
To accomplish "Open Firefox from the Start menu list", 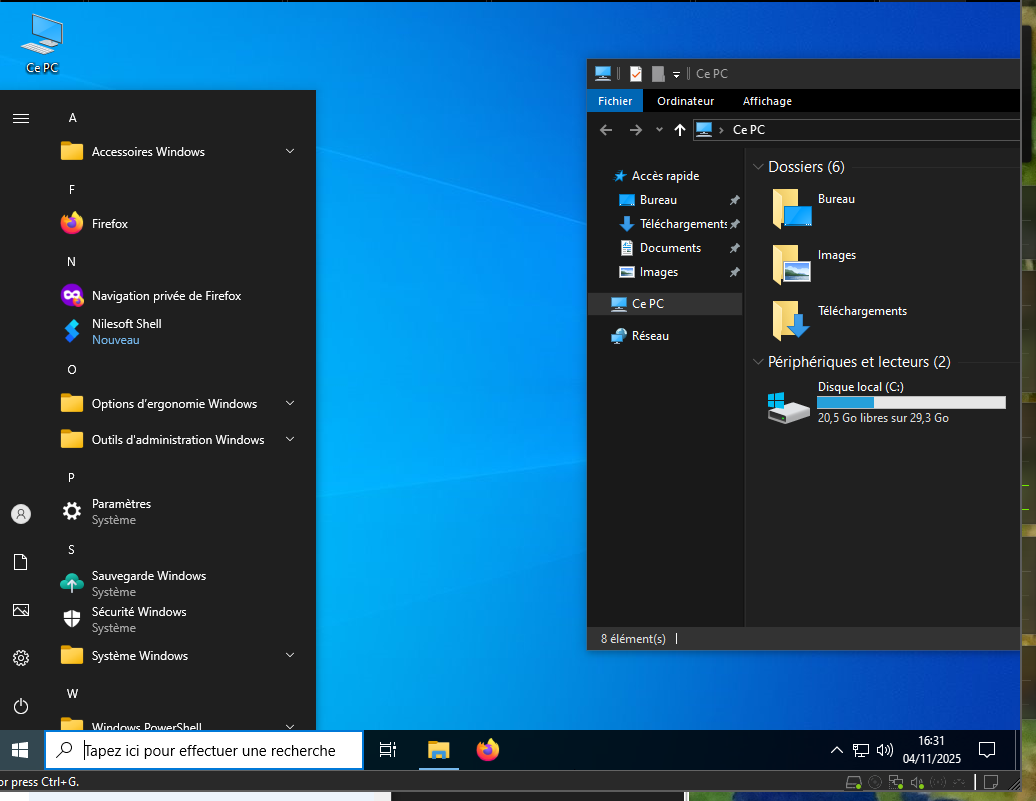I will (x=110, y=224).
